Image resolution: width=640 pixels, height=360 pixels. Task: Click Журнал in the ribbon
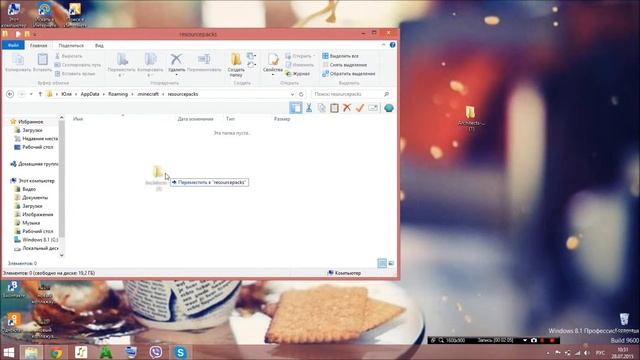298,74
